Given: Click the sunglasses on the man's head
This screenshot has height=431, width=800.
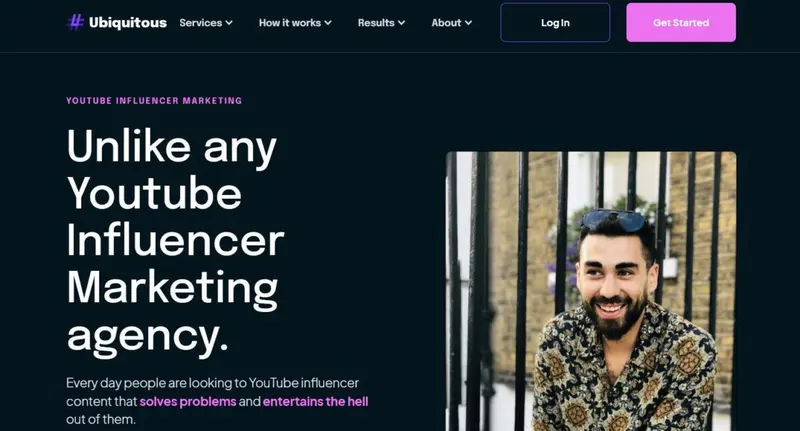Looking at the screenshot, I should [614, 221].
